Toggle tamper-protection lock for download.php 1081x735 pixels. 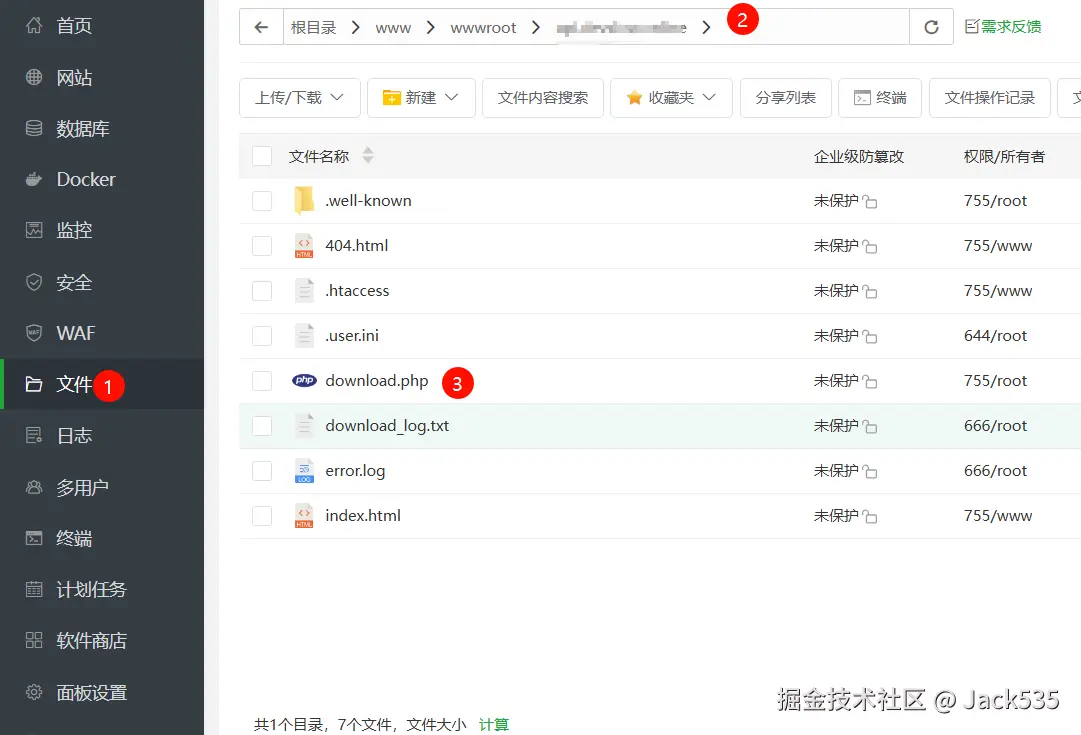tap(870, 382)
